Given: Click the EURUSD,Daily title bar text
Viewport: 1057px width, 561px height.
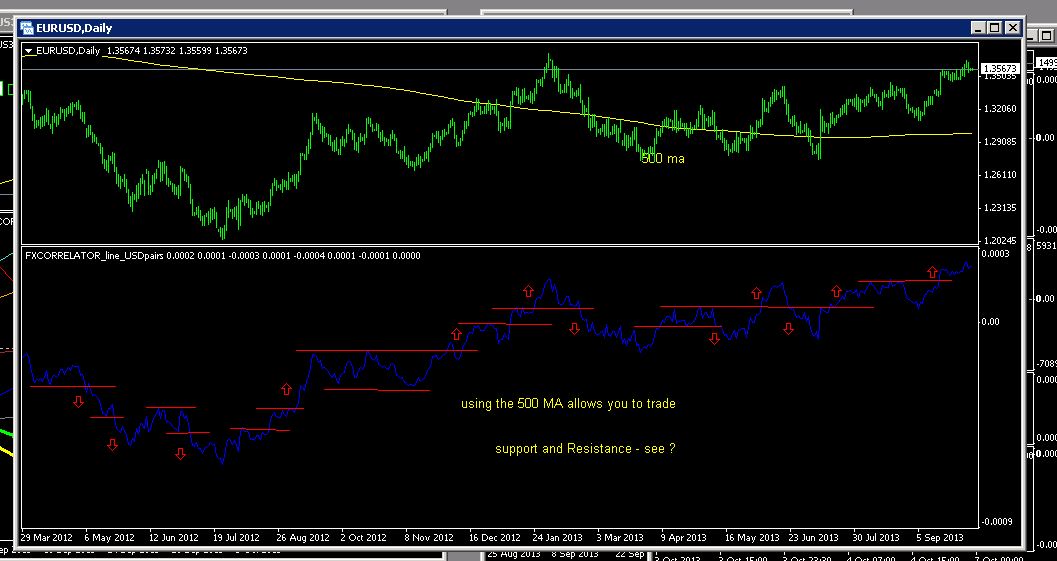Looking at the screenshot, I should click(x=74, y=28).
